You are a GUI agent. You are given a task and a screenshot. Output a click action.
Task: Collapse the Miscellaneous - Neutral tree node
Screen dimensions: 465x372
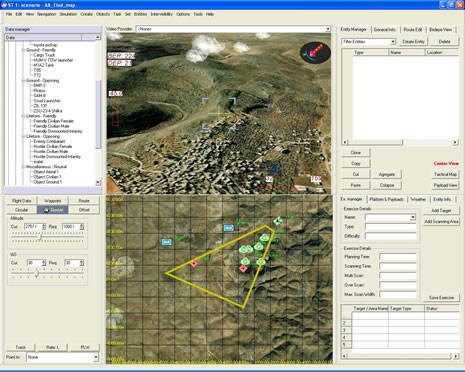pos(23,167)
